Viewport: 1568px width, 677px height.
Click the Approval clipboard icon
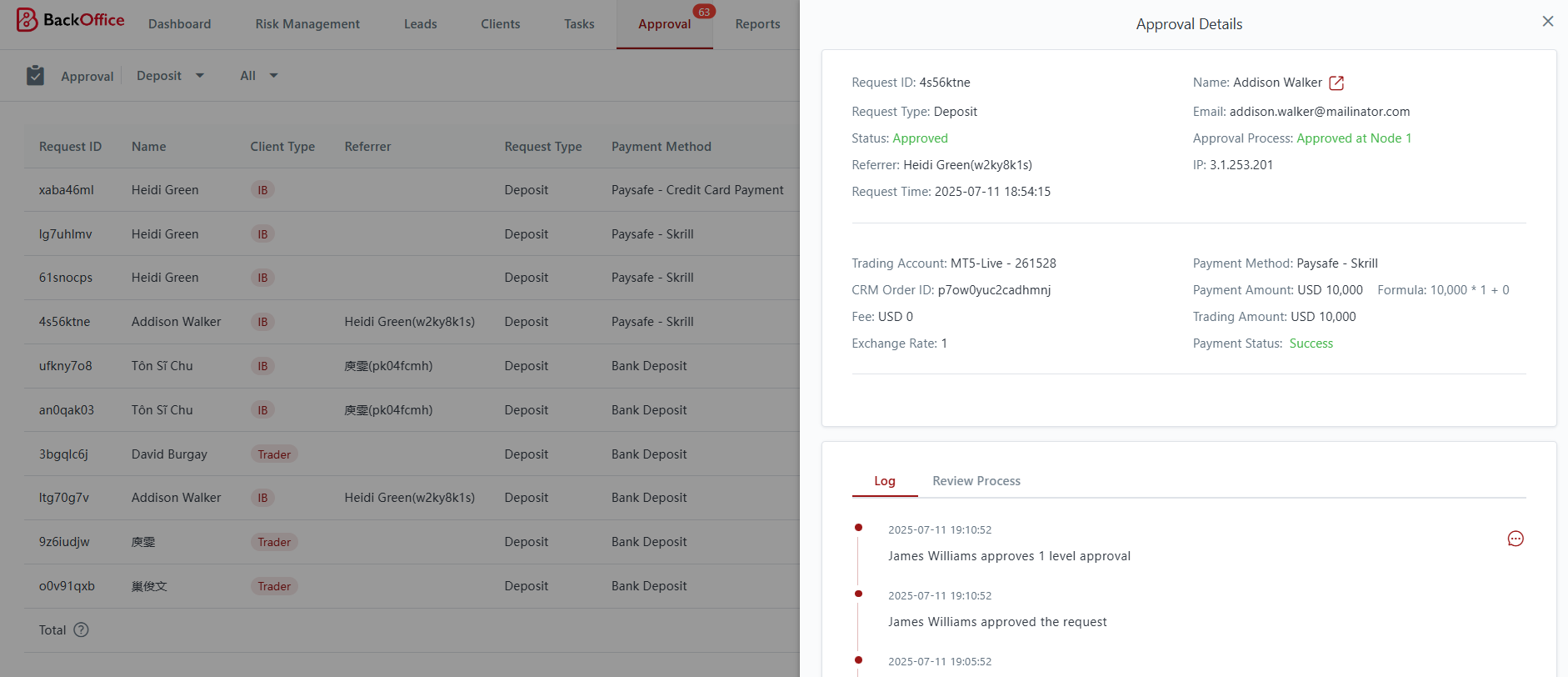click(x=35, y=76)
